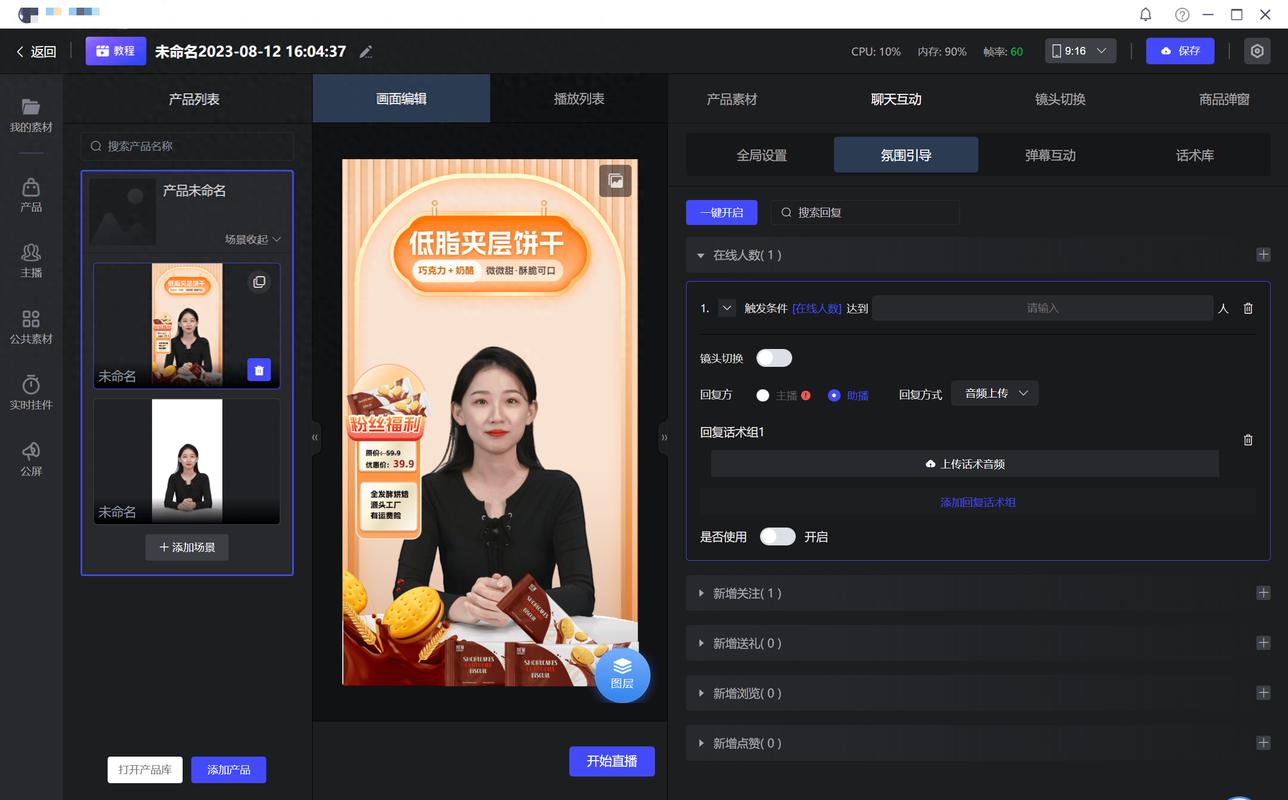This screenshot has height=800, width=1288.
Task: Open the 音频上传 reply method dropdown
Action: 994,393
